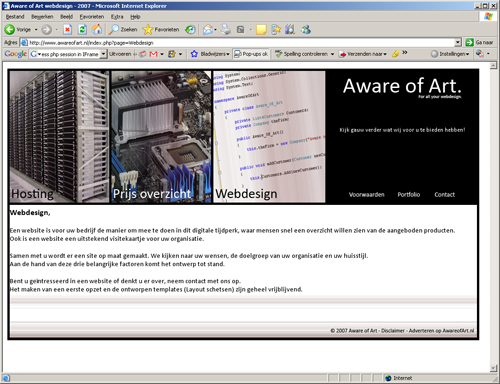Open the Messenger people icon
This screenshot has width=500, height=384.
(x=305, y=30)
